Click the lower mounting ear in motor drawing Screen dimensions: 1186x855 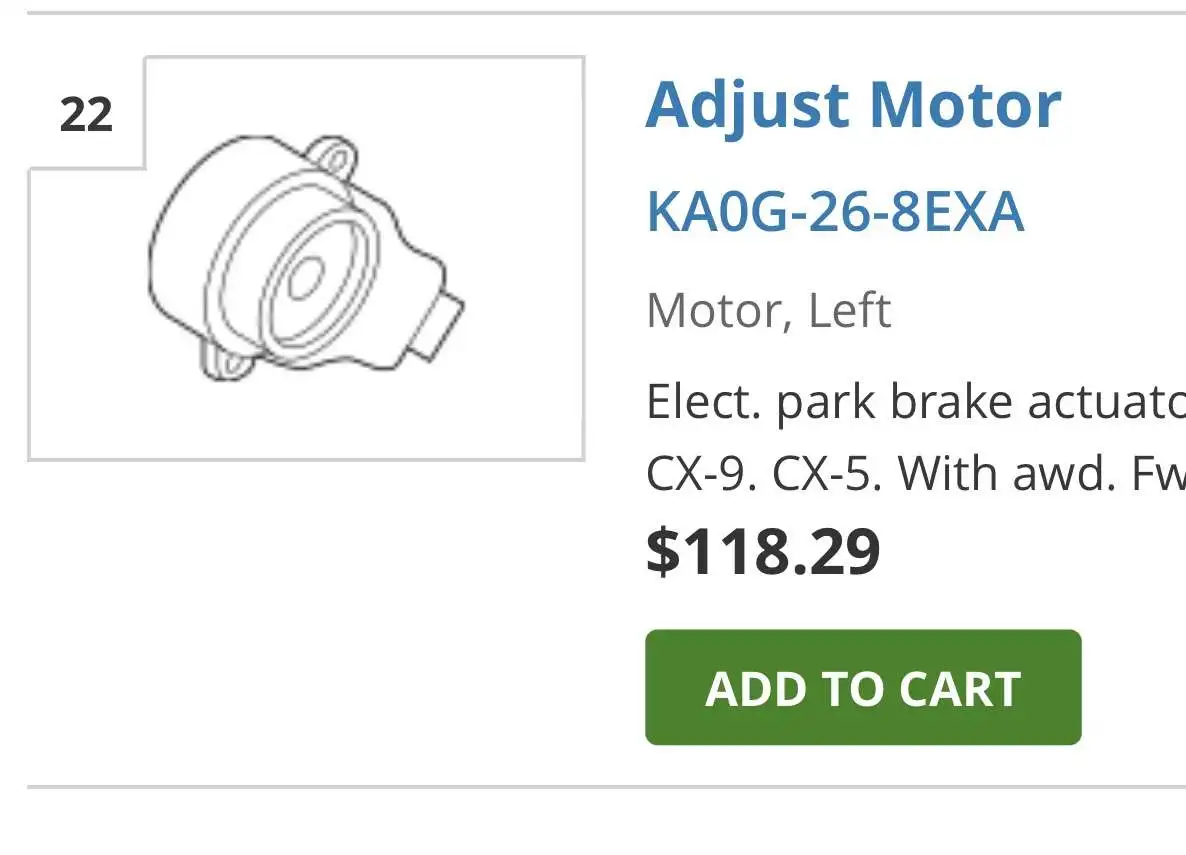click(222, 361)
